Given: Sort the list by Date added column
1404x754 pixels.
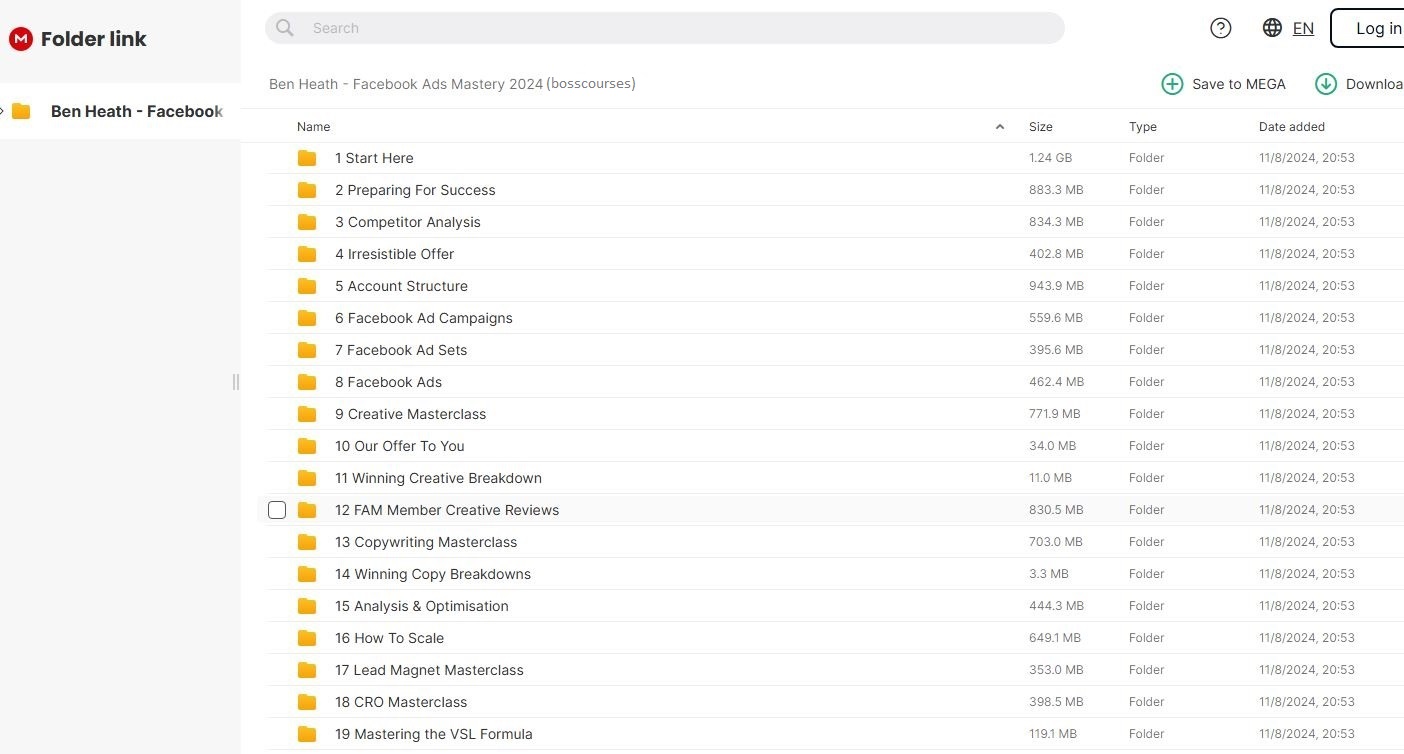Looking at the screenshot, I should tap(1291, 127).
